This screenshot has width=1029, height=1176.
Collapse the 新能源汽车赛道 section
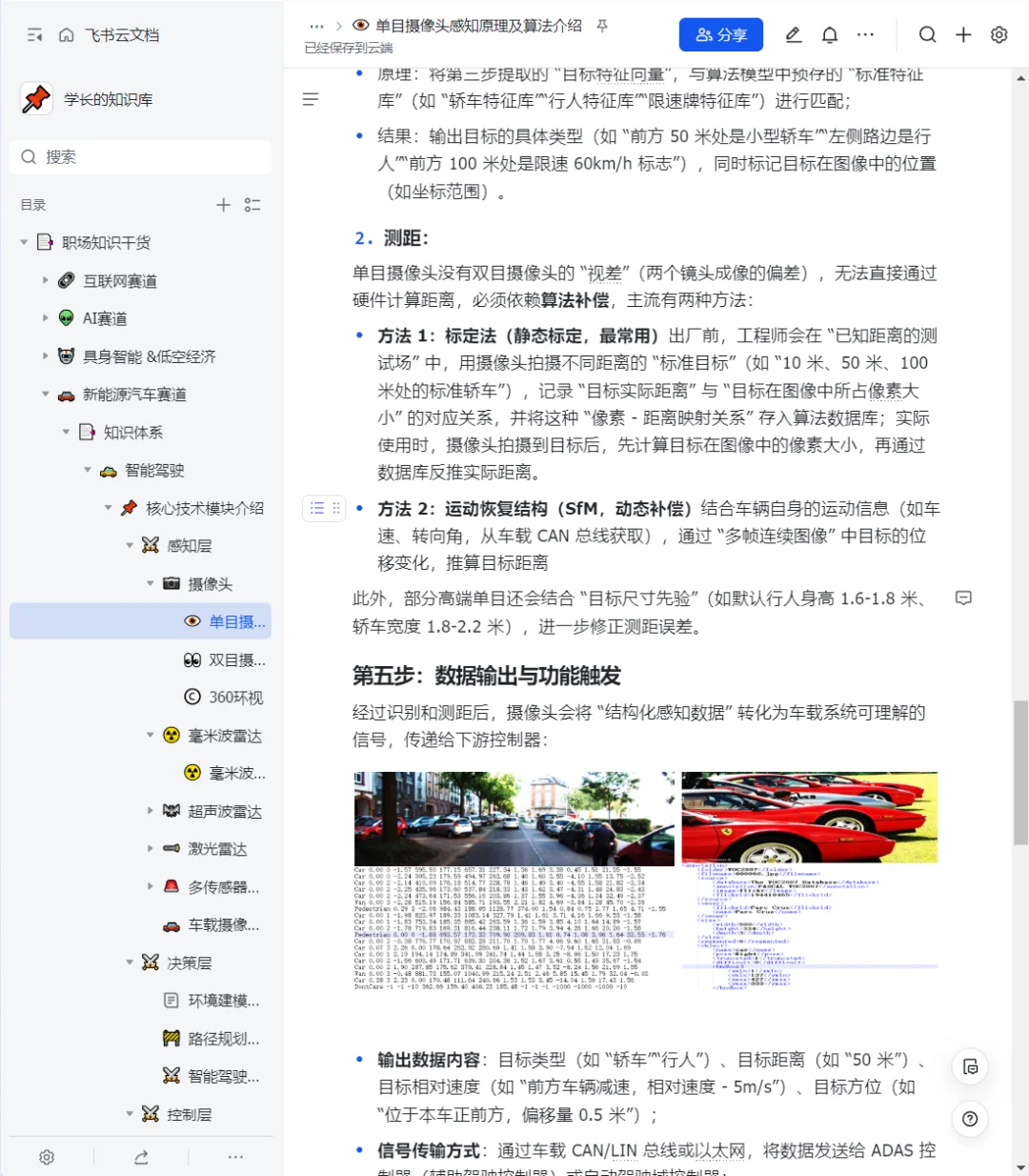tap(45, 394)
